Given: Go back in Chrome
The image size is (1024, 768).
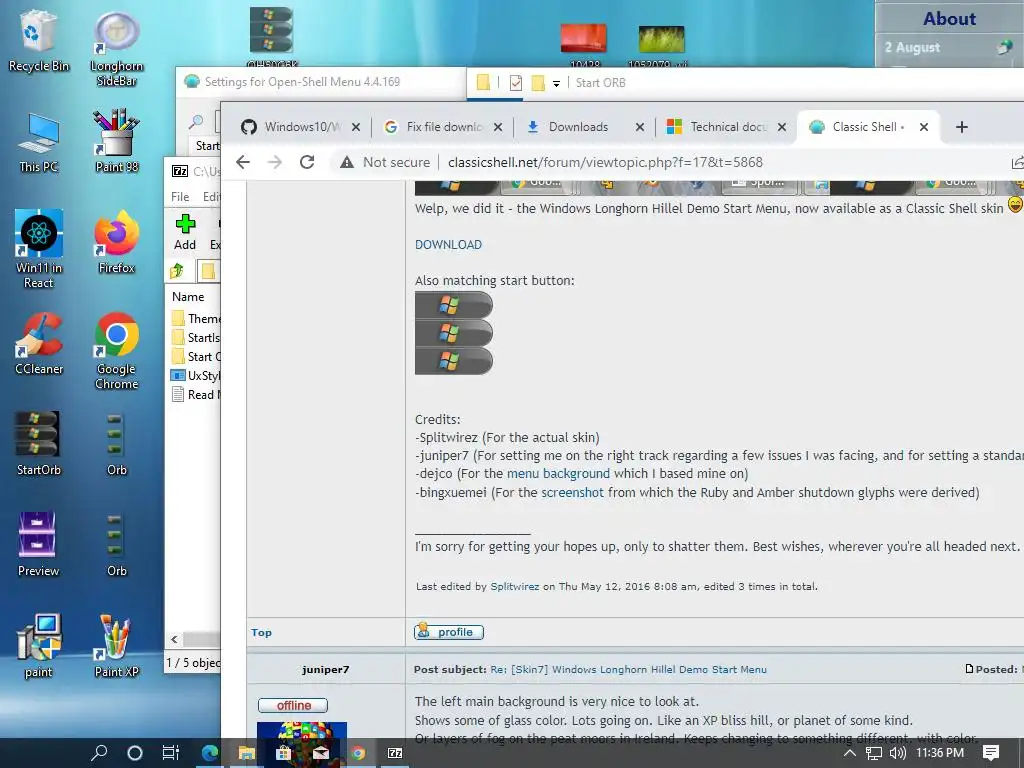Looking at the screenshot, I should click(x=243, y=162).
